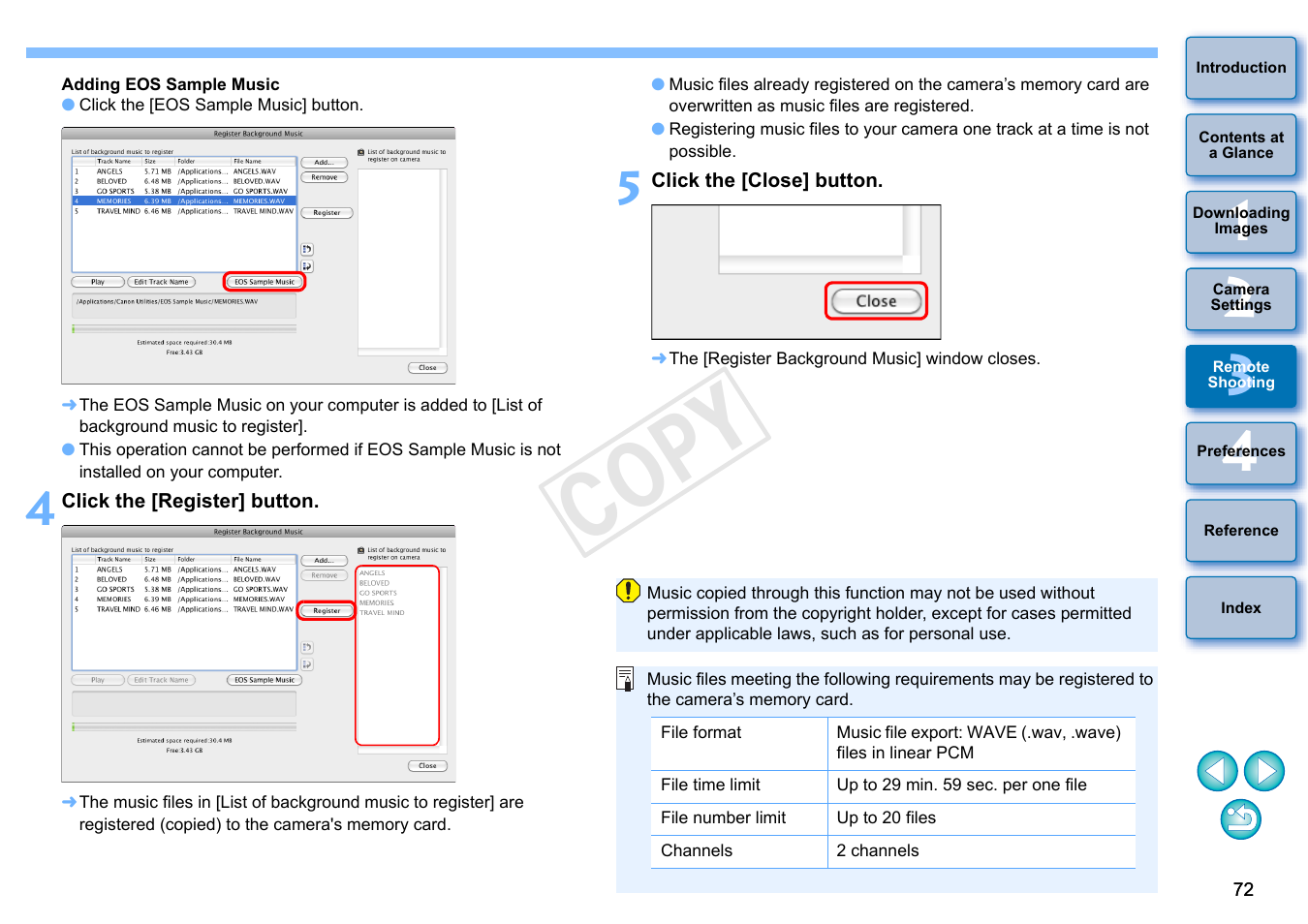
Task: Click 'Up to 20 files' table cell
Action: tap(981, 818)
